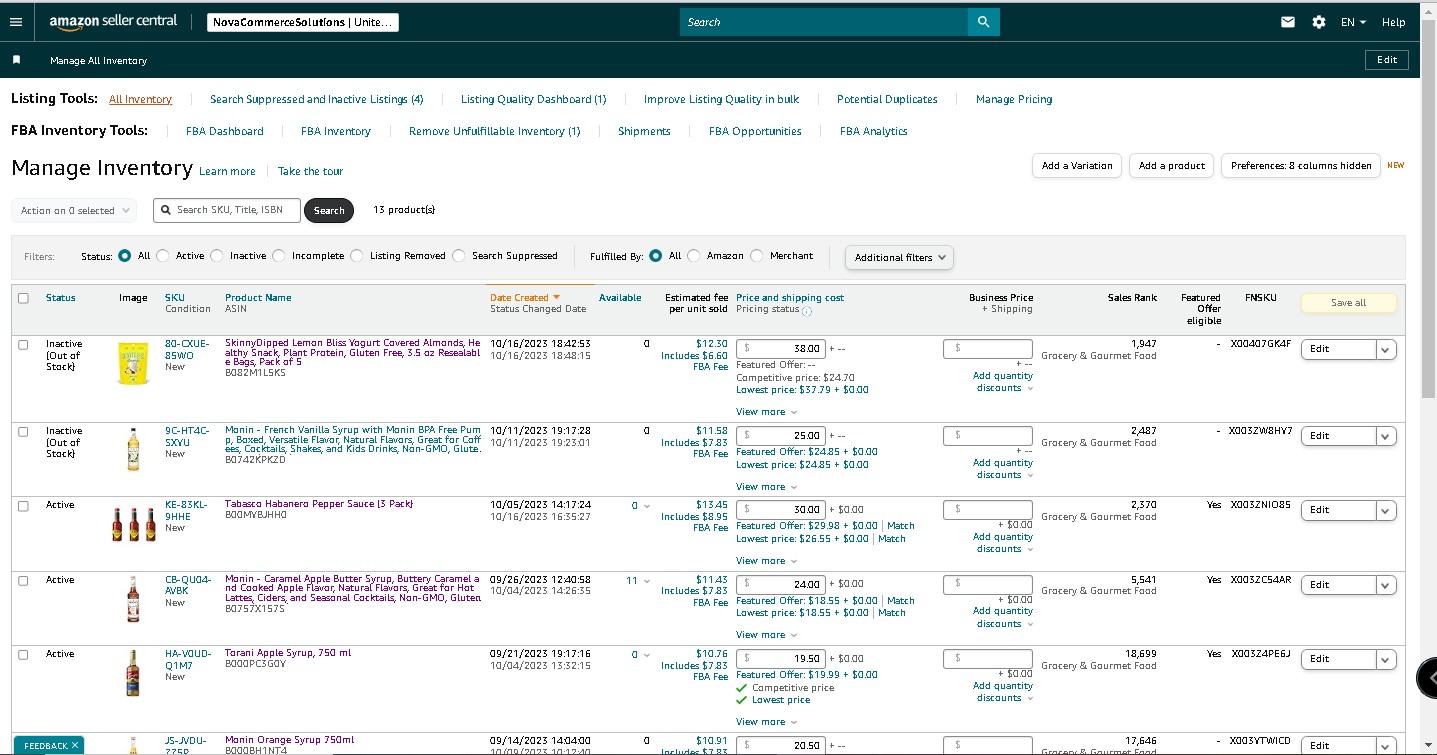Open Monin French Vanilla Syrup product image
The image size is (1437, 755).
[133, 449]
